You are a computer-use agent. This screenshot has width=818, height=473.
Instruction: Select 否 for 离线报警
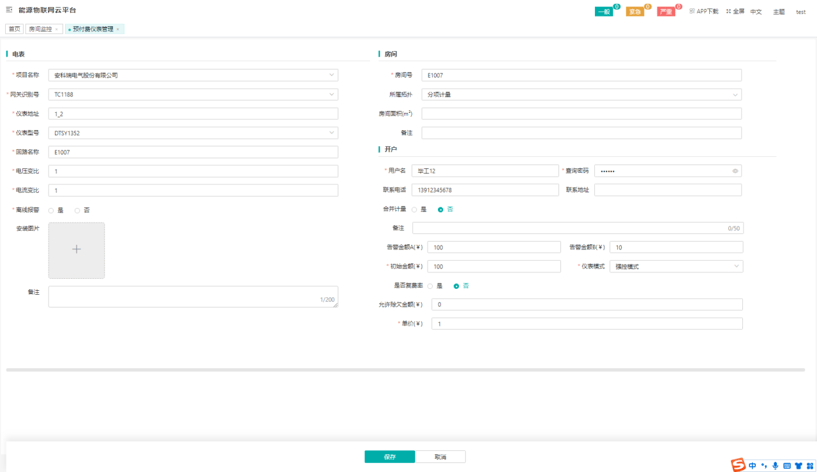(77, 211)
